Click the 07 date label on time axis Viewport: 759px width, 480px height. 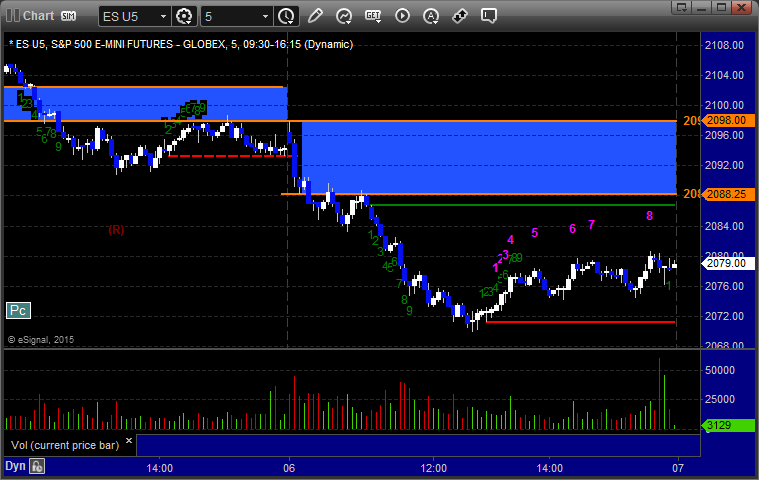point(678,468)
